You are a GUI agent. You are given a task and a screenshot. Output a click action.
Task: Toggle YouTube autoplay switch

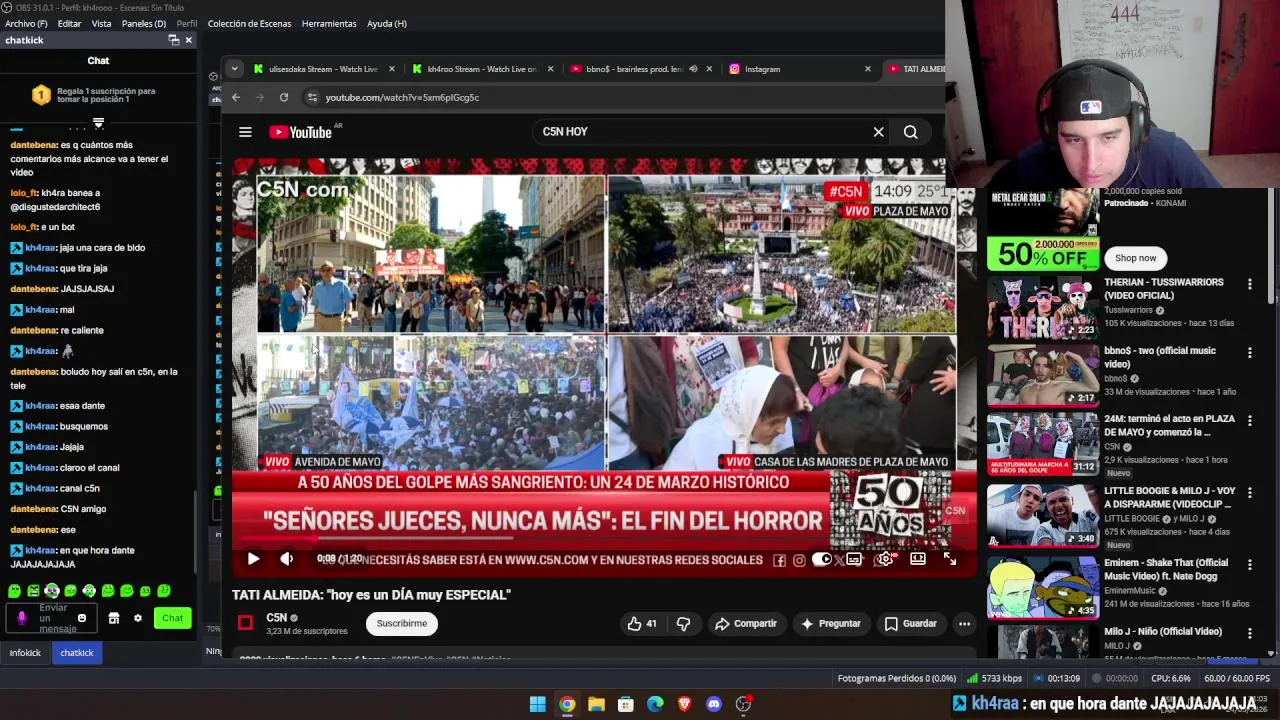point(822,560)
